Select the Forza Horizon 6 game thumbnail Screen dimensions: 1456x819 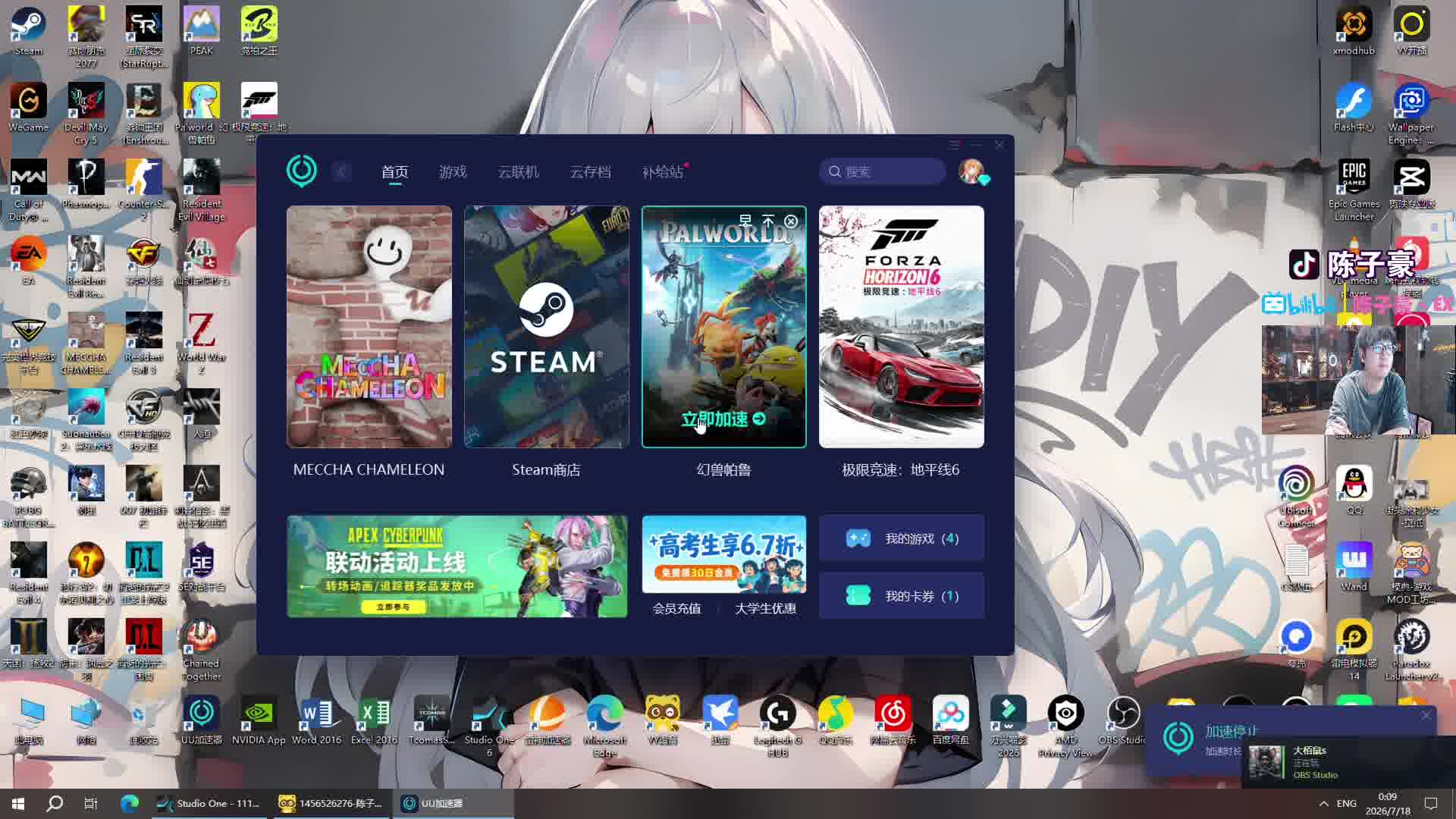click(x=902, y=327)
